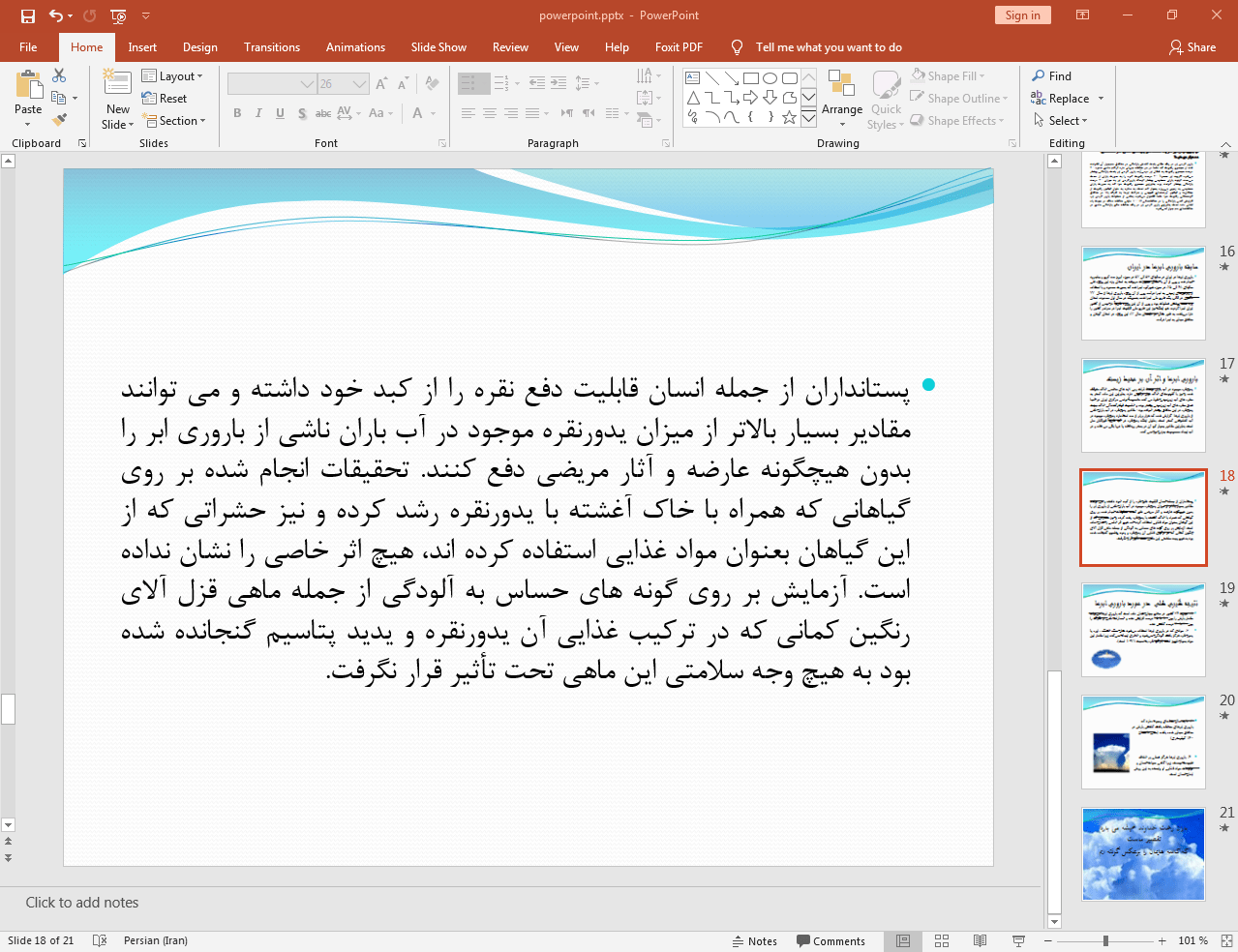
Task: Switch to the Design ribbon tab
Action: coord(199,46)
